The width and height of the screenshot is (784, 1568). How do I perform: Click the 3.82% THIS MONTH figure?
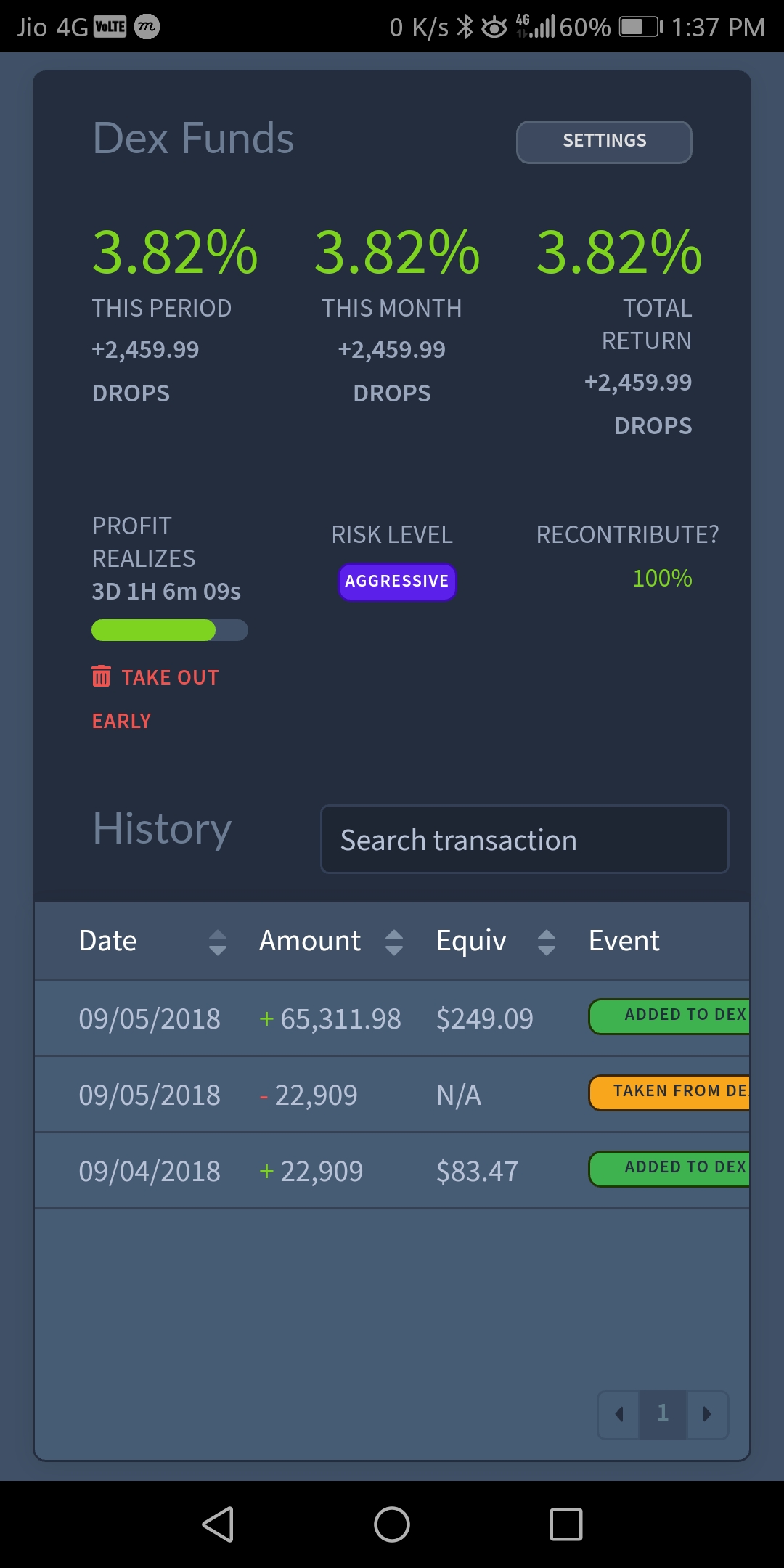(397, 252)
